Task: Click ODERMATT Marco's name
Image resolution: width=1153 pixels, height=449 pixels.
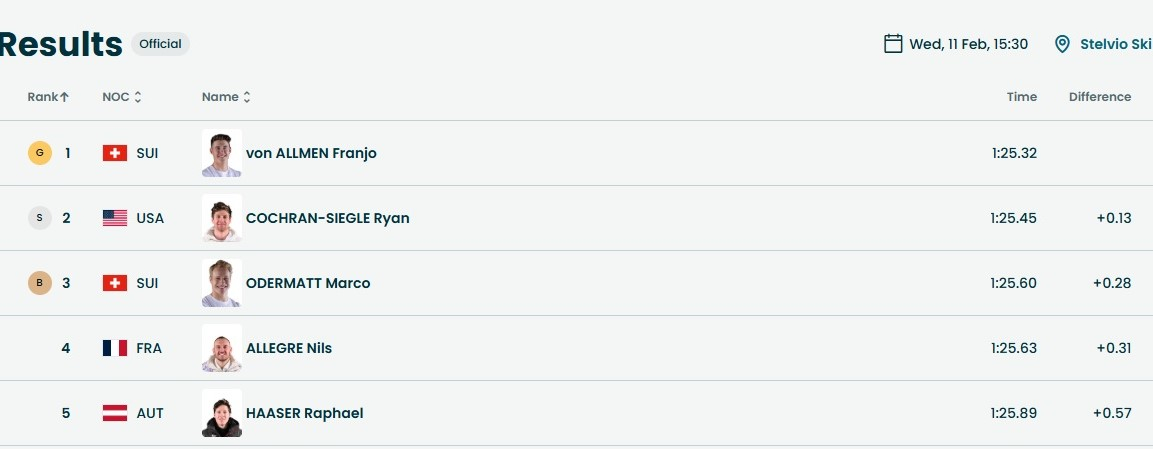Action: [x=308, y=283]
